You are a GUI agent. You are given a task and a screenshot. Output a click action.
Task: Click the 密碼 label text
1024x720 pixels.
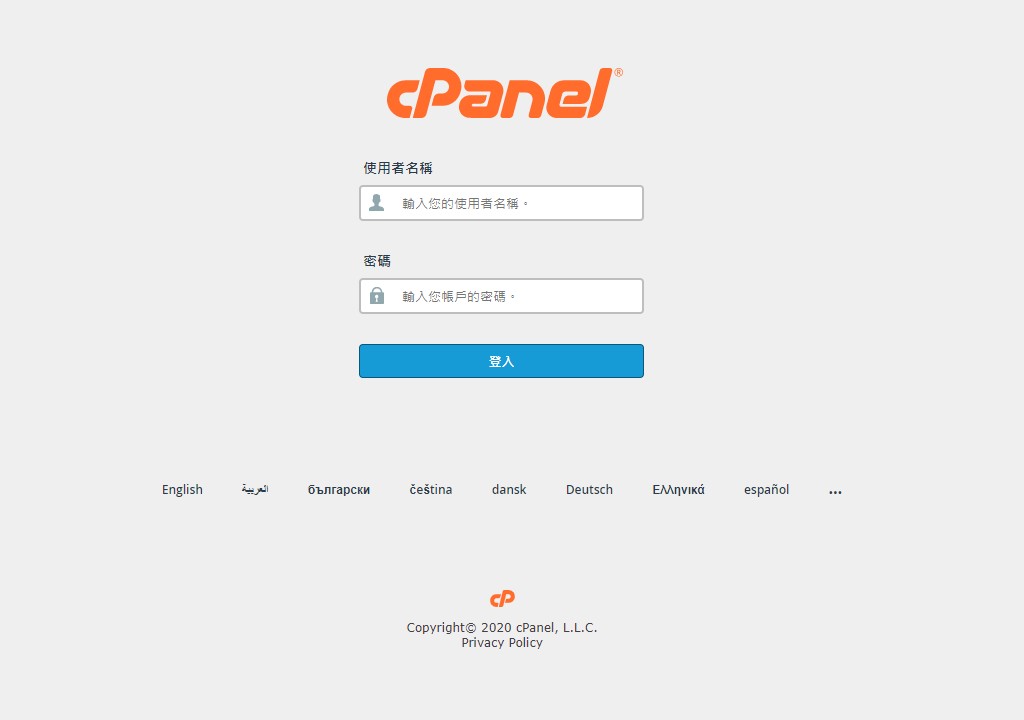pos(377,261)
